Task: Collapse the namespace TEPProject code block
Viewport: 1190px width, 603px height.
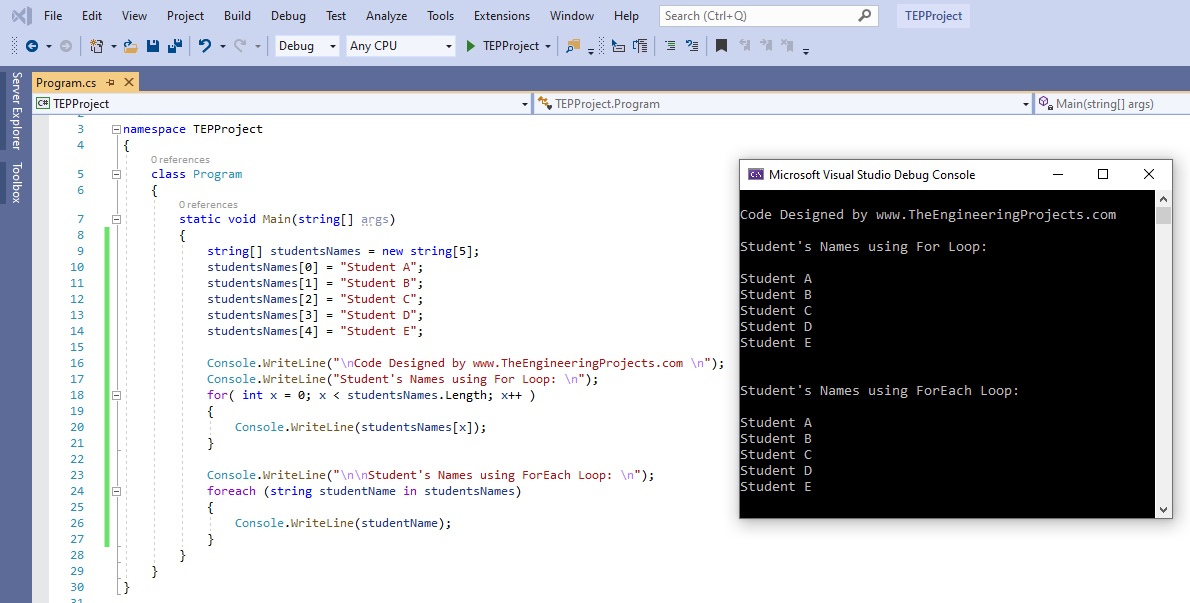Action: point(116,129)
